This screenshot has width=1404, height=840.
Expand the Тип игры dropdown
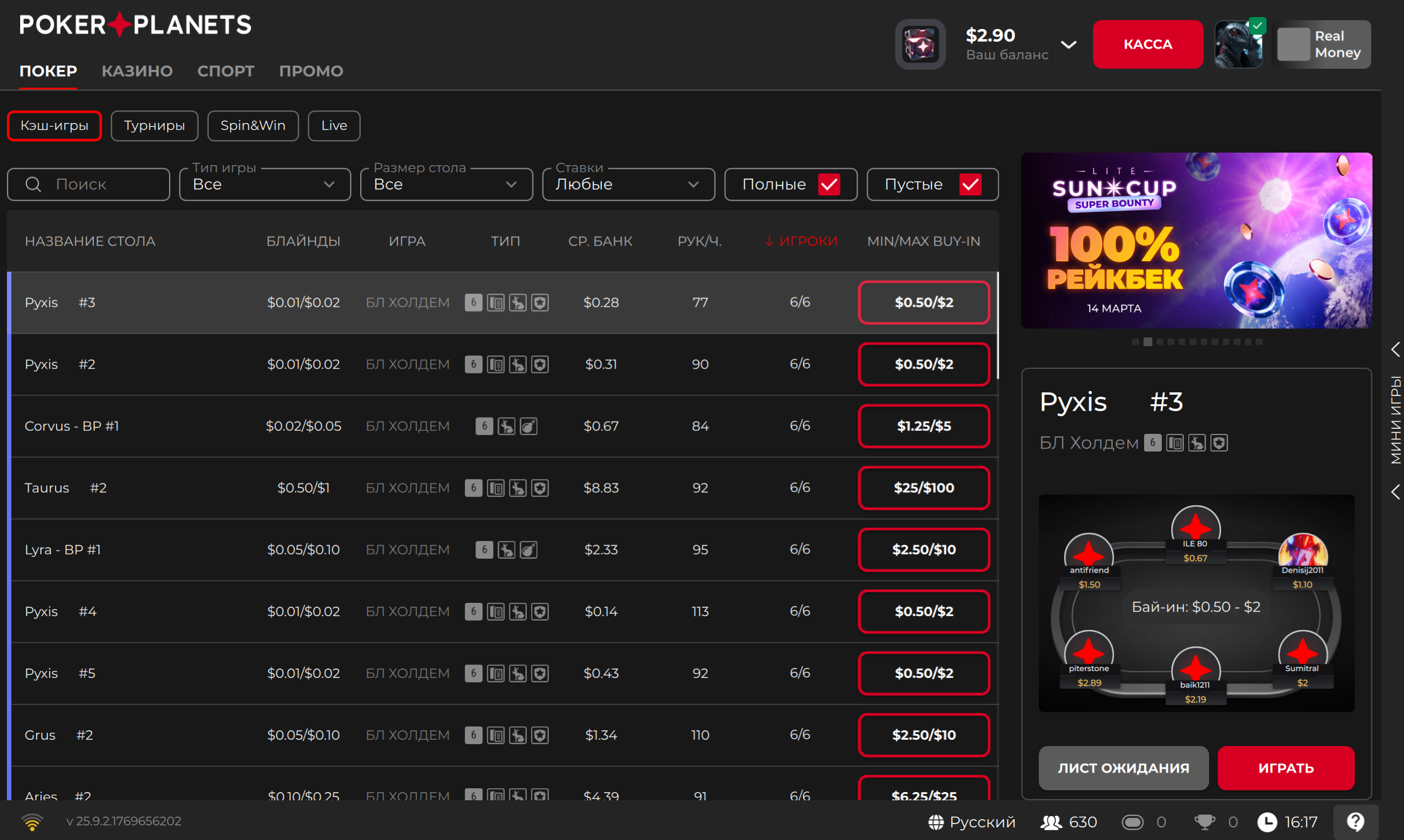[265, 184]
